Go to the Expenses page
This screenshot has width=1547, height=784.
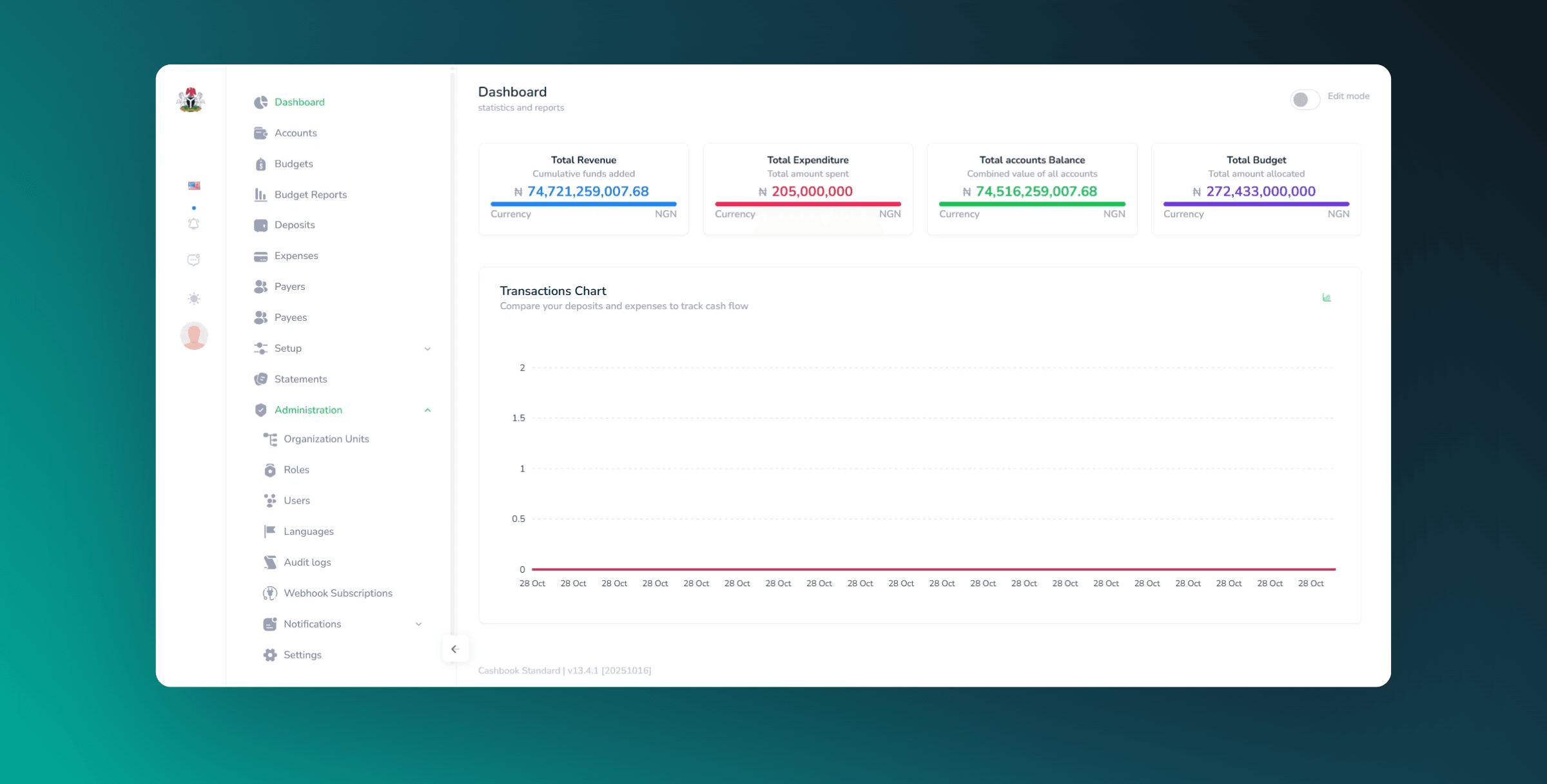(296, 256)
